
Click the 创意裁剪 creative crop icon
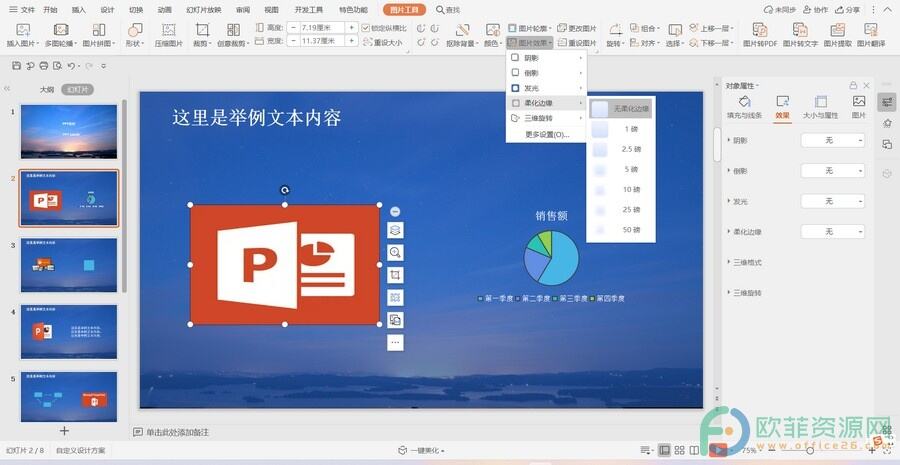(x=233, y=30)
